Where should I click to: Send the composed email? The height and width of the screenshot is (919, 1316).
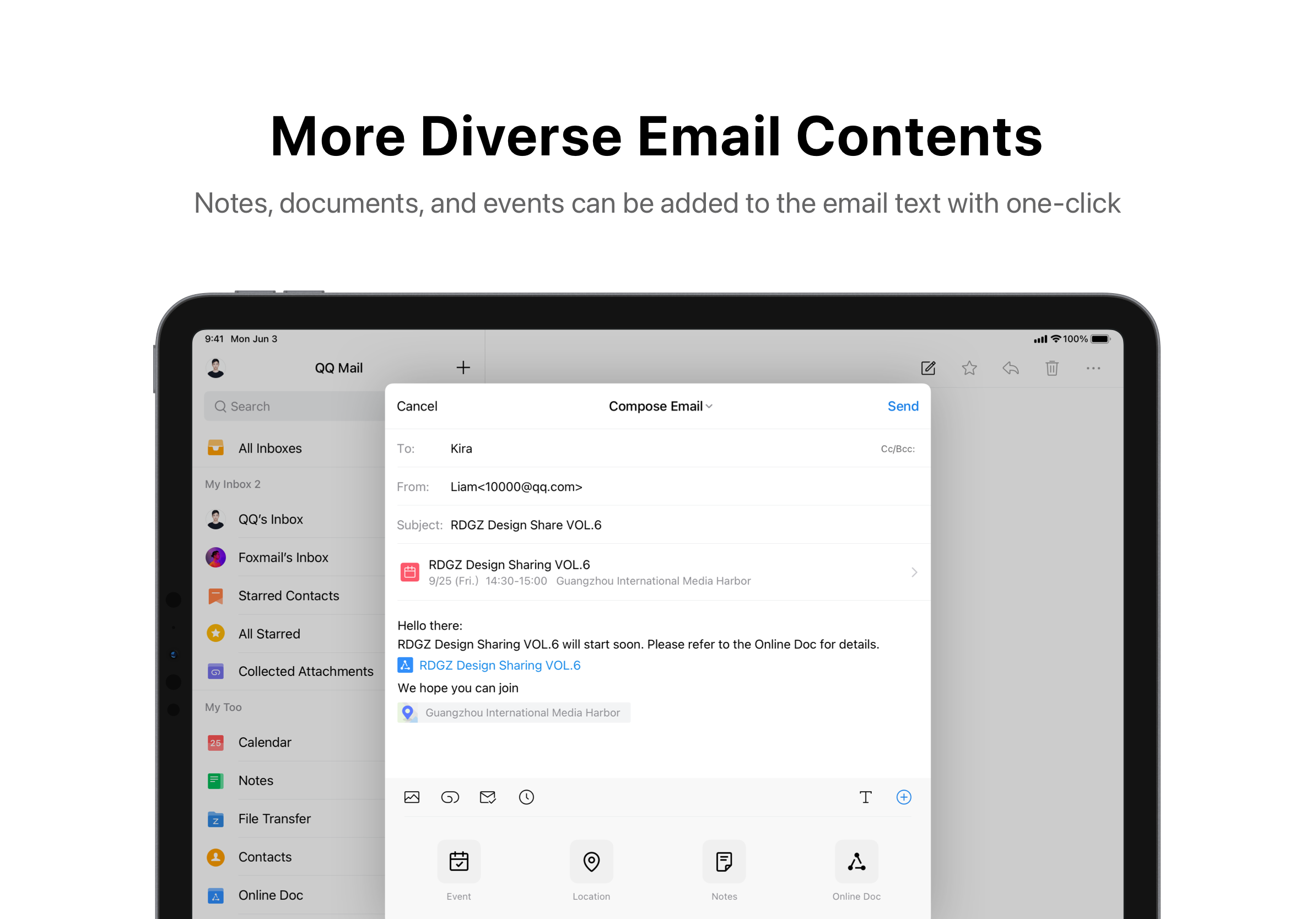(x=902, y=406)
